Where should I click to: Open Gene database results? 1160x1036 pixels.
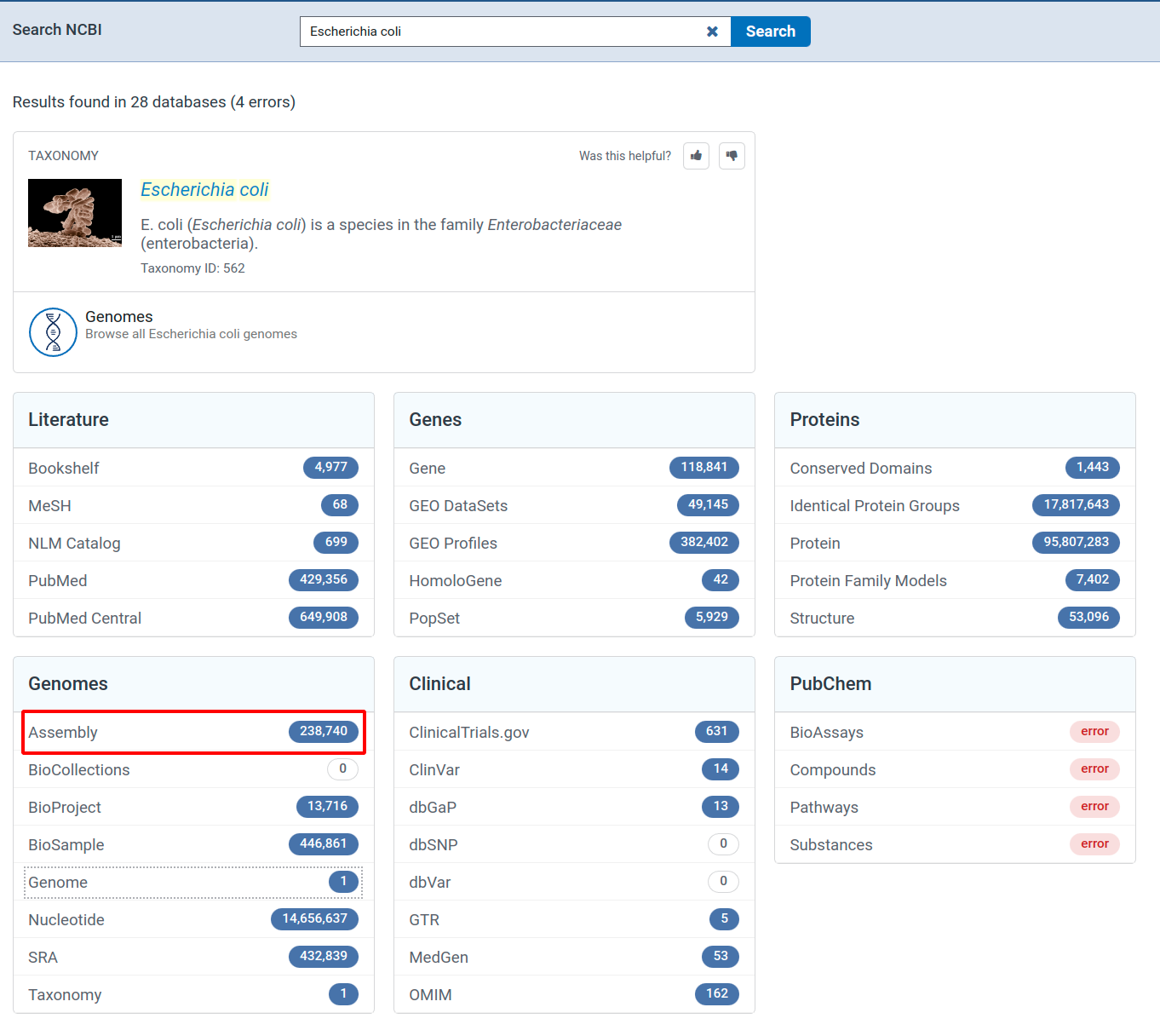(574, 468)
